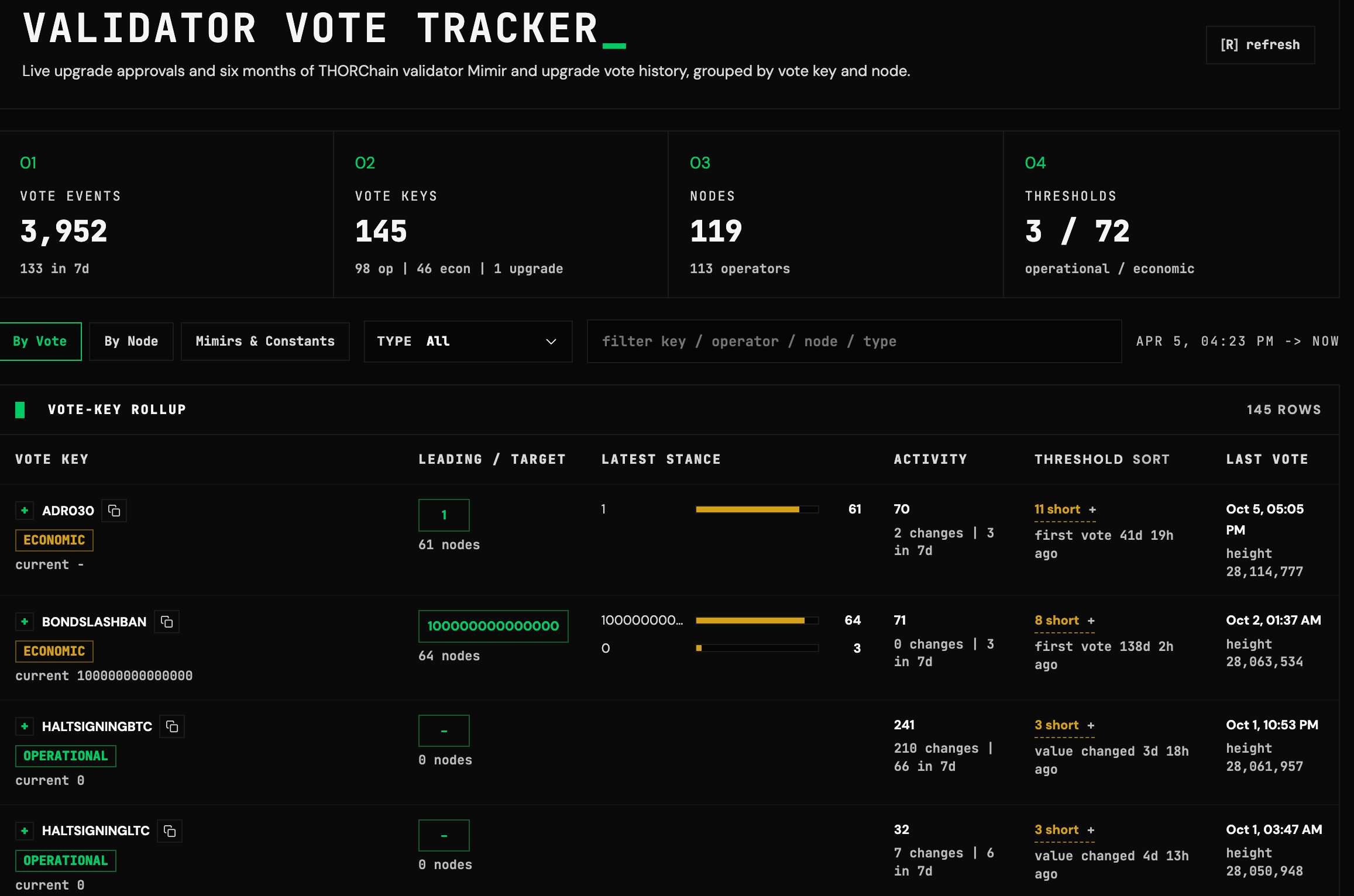1354x896 pixels.
Task: Copy the HALTSIGNINGBTC vote key
Action: pos(172,726)
